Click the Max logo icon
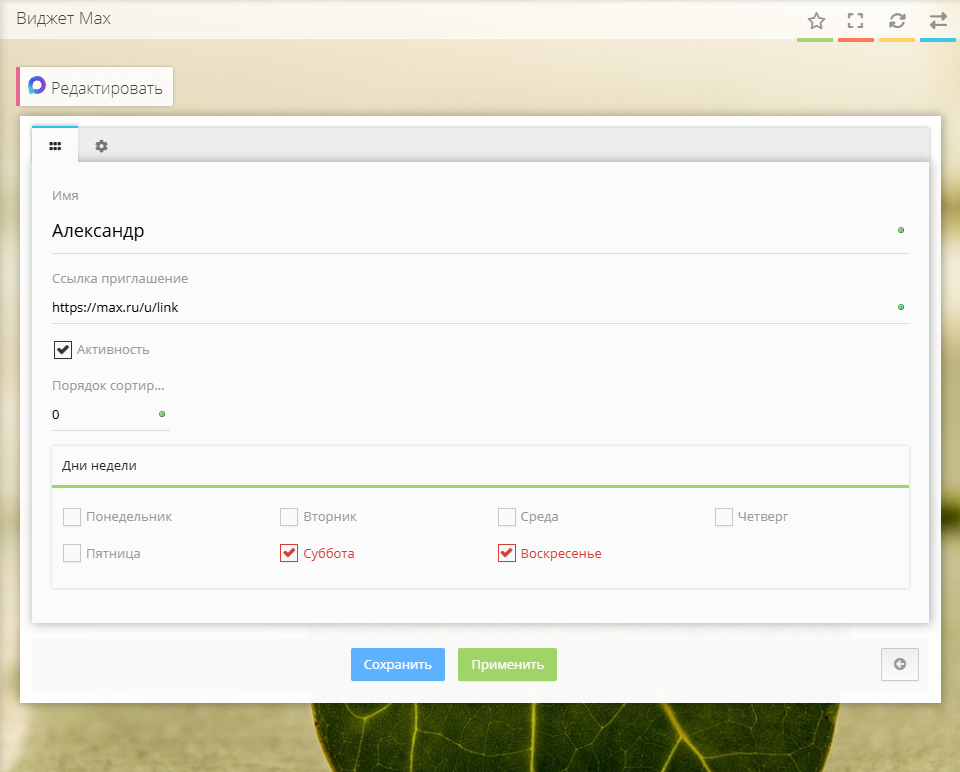960x772 pixels. 37,87
